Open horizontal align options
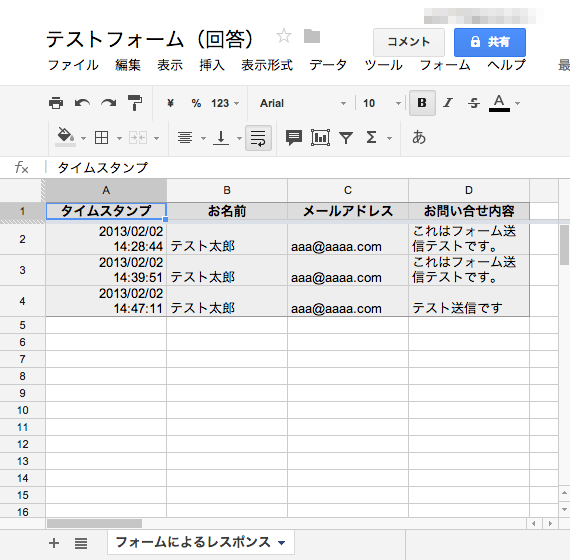The width and height of the screenshot is (570, 560). [185, 138]
